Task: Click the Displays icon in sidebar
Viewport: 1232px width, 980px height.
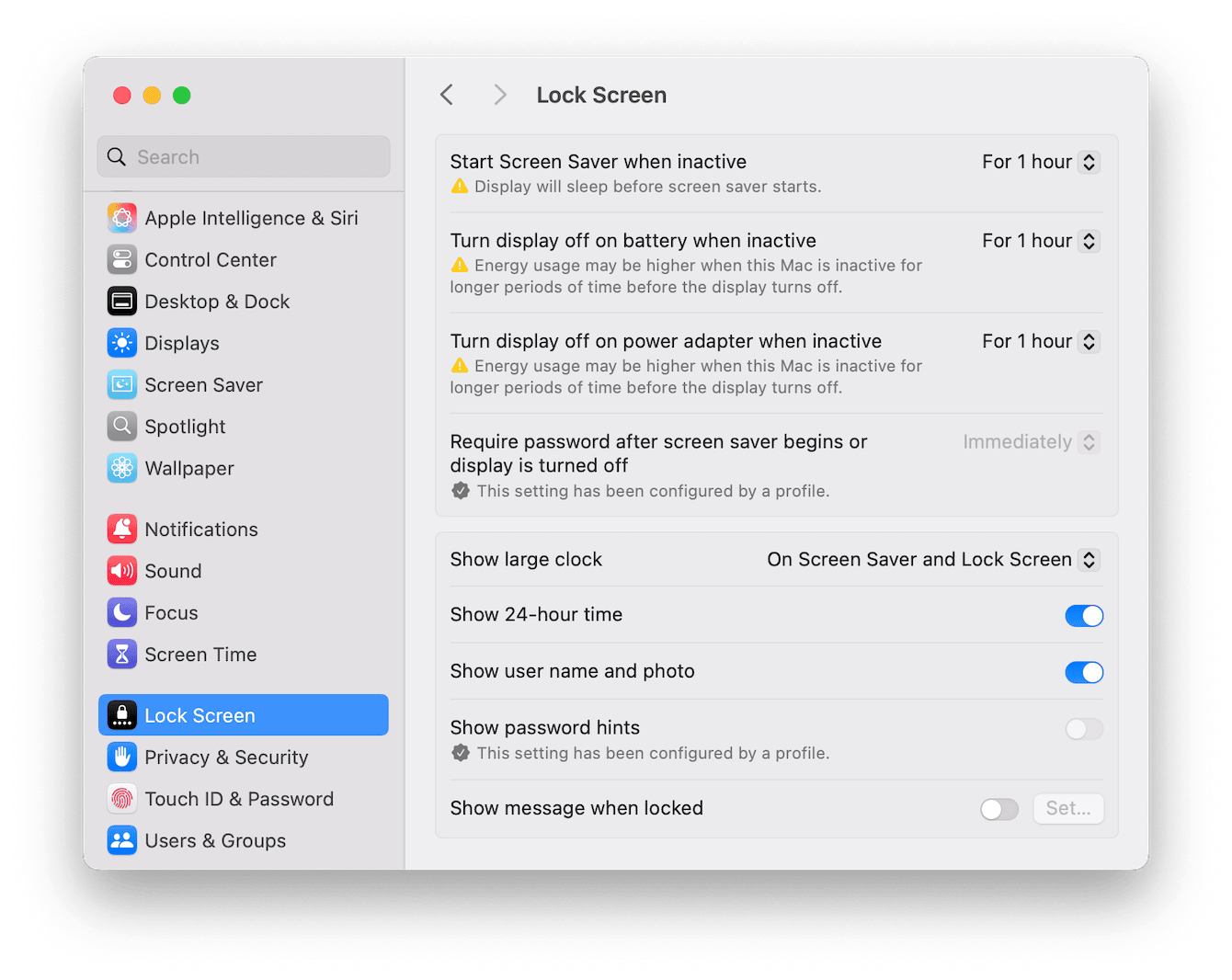Action: 122,343
